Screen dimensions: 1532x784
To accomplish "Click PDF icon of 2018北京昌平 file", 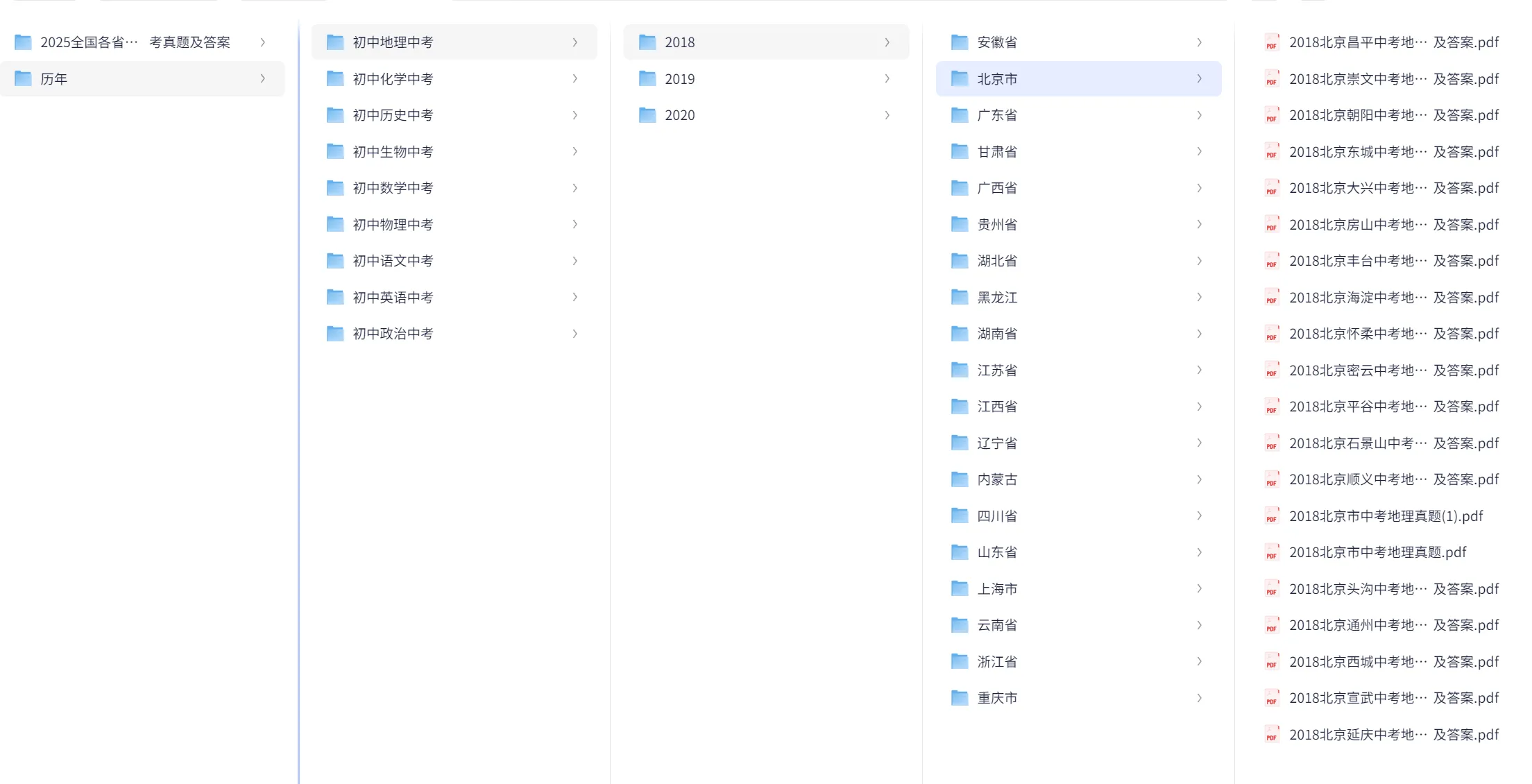I will click(x=1271, y=42).
